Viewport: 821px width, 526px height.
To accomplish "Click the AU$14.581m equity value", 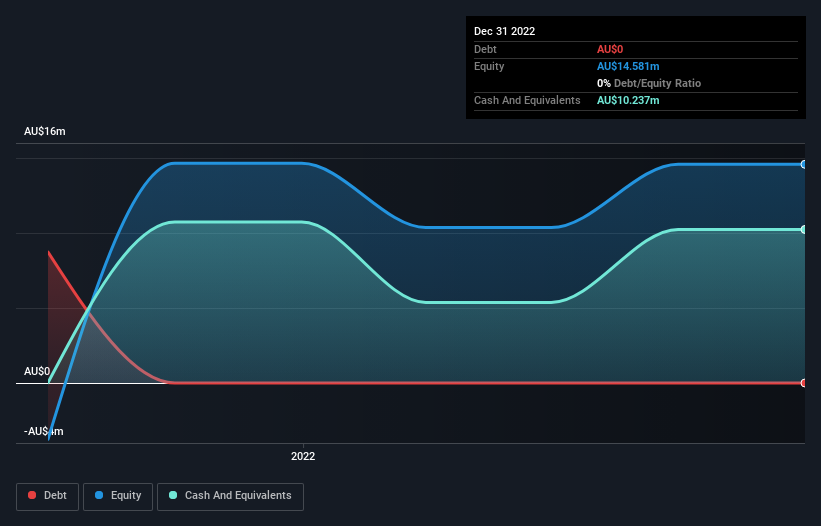I will tap(628, 66).
